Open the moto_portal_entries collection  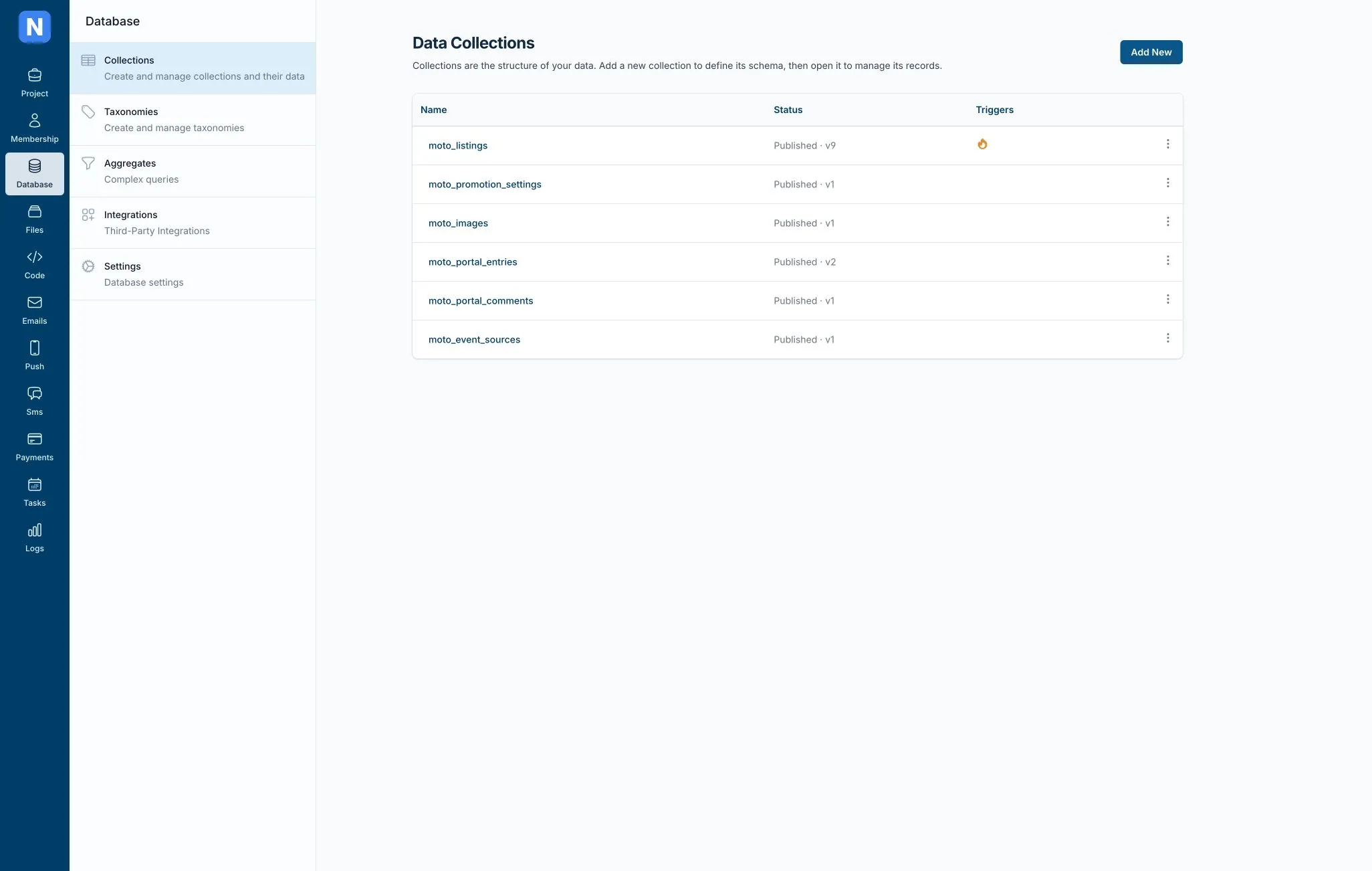[473, 262]
